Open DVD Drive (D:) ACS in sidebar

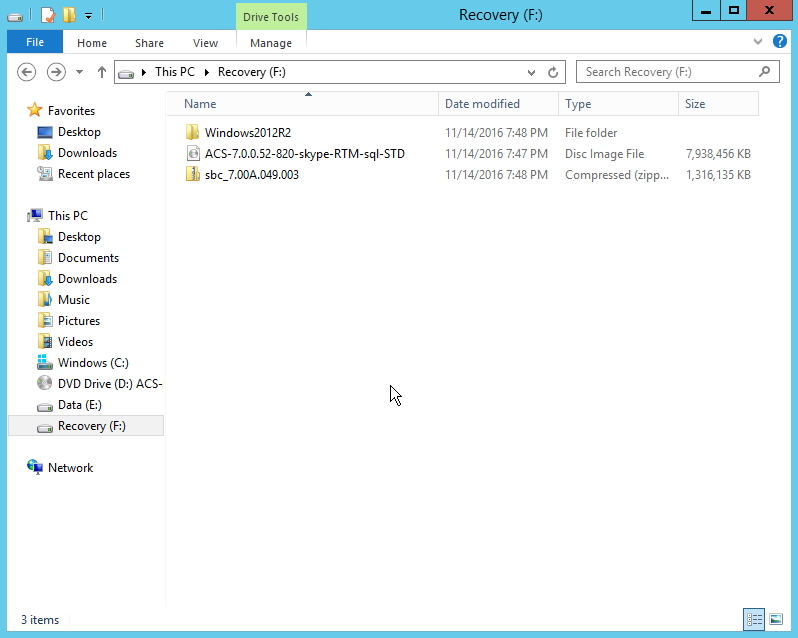(110, 384)
